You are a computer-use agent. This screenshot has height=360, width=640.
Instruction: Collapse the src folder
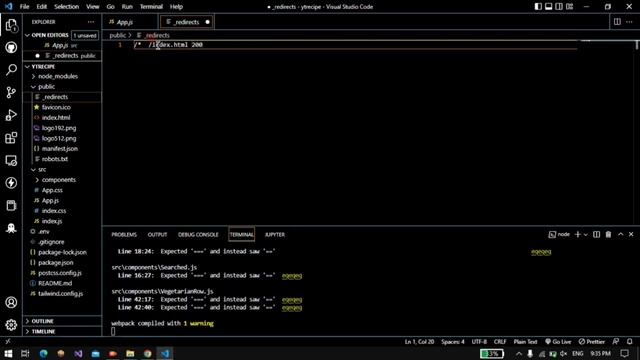[x=33, y=169]
